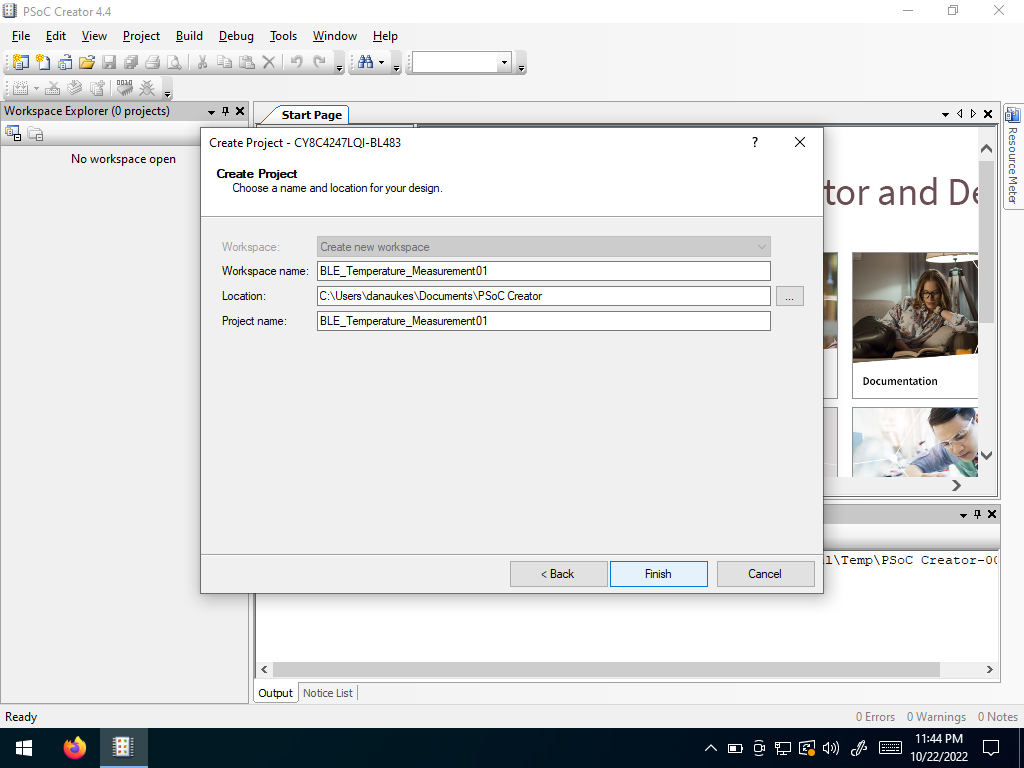This screenshot has height=768, width=1024.
Task: Close the Workspace Explorer panel
Action: pos(240,111)
